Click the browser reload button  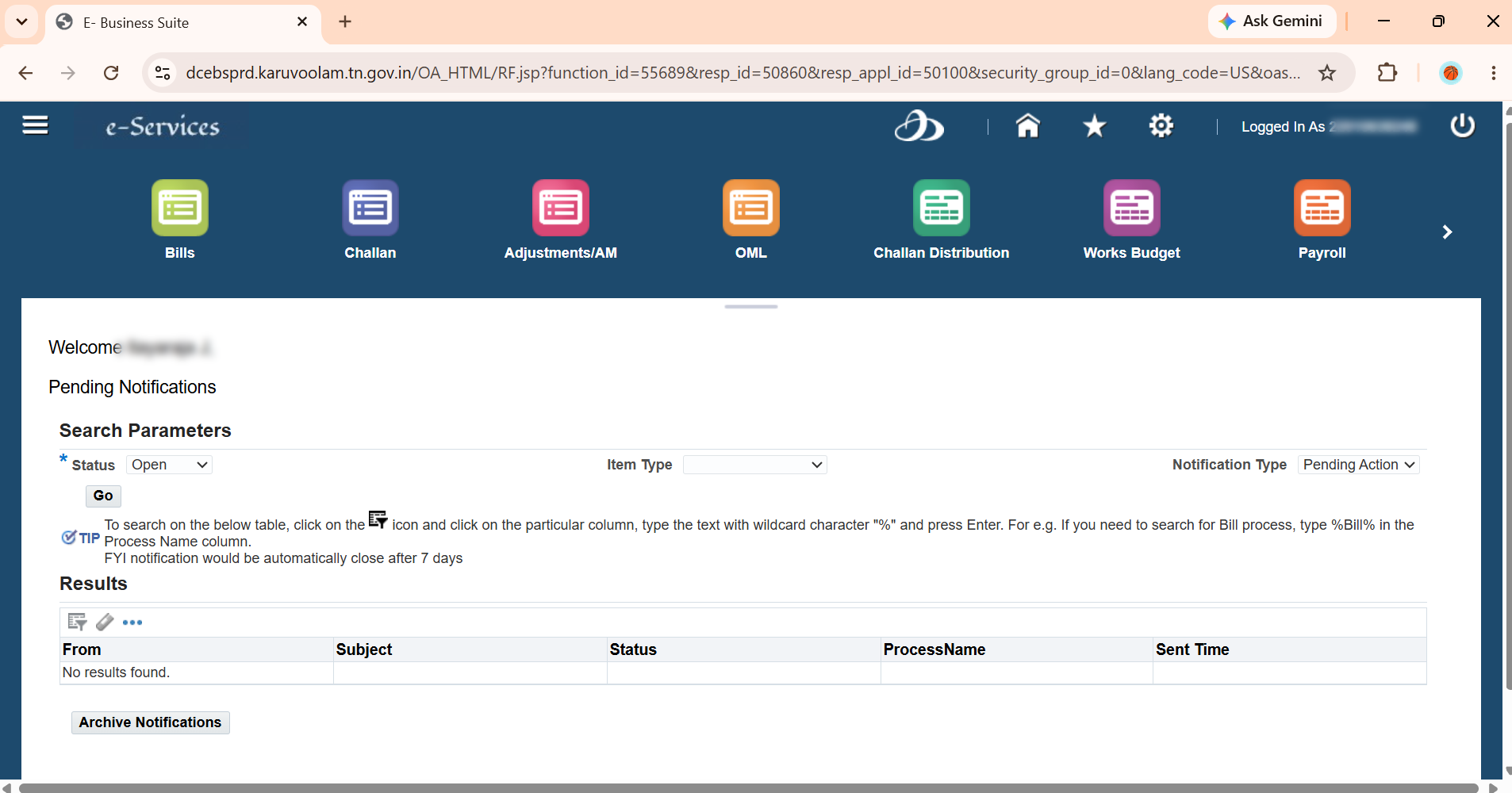[x=111, y=73]
